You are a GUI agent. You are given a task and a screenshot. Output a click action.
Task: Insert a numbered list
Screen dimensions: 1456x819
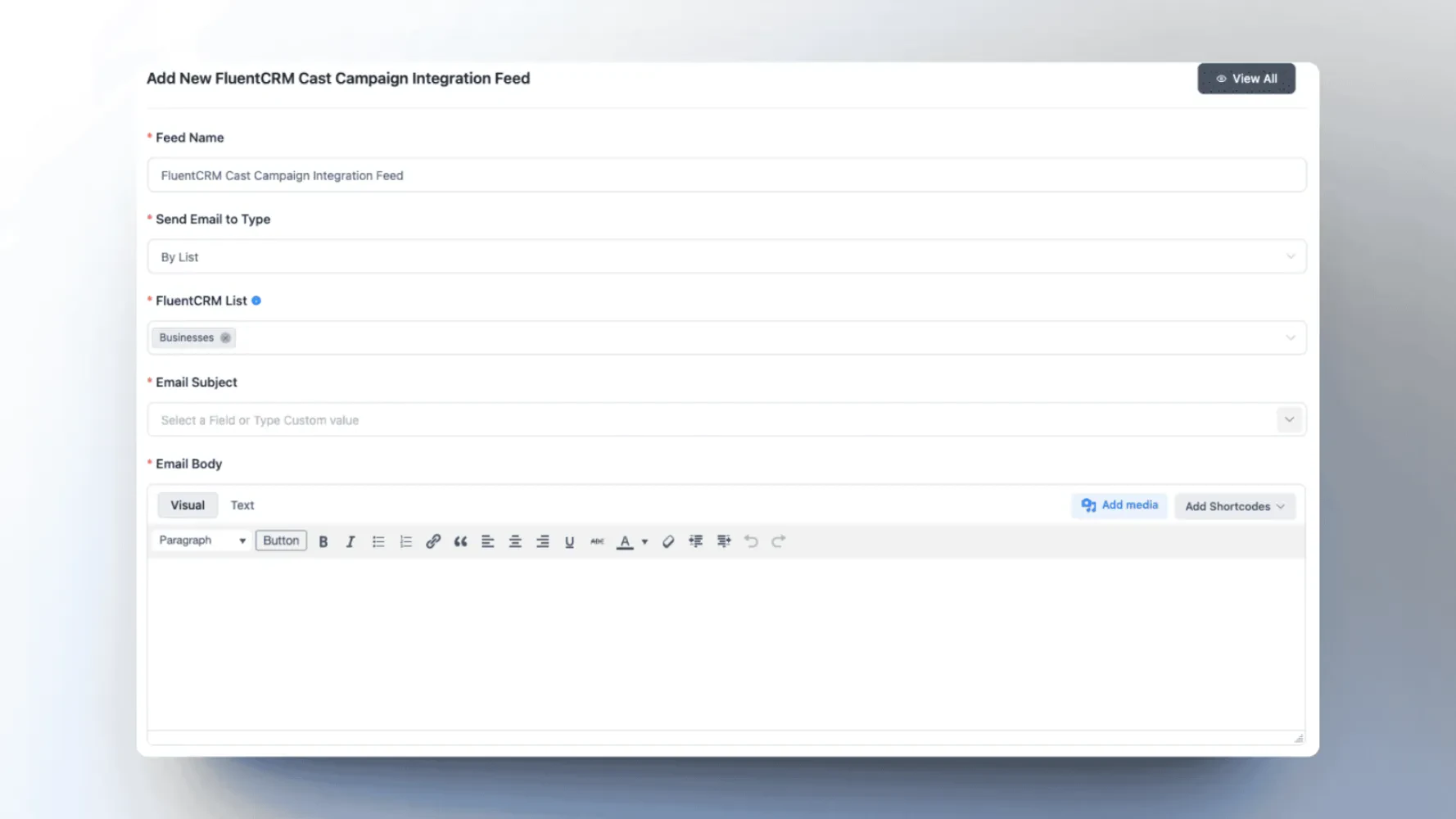405,541
